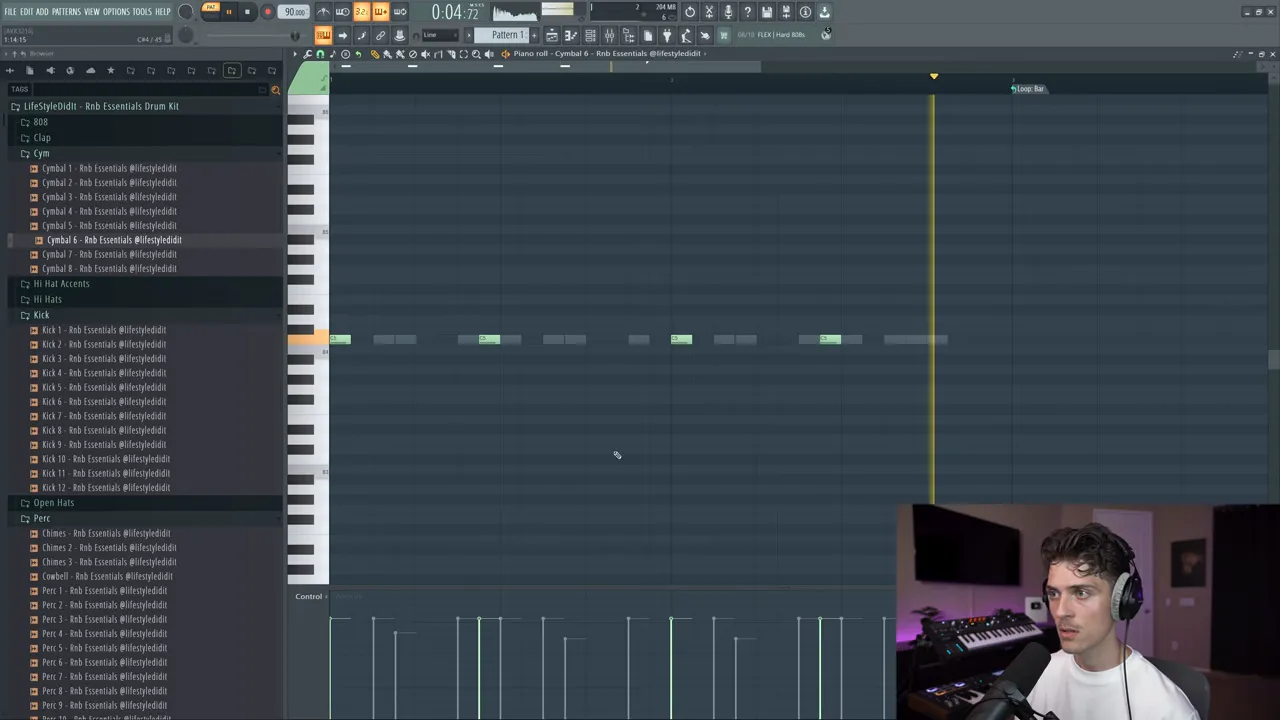Select Kick 5 sample in browser
This screenshot has width=1280, height=720.
pyautogui.click(x=104, y=387)
